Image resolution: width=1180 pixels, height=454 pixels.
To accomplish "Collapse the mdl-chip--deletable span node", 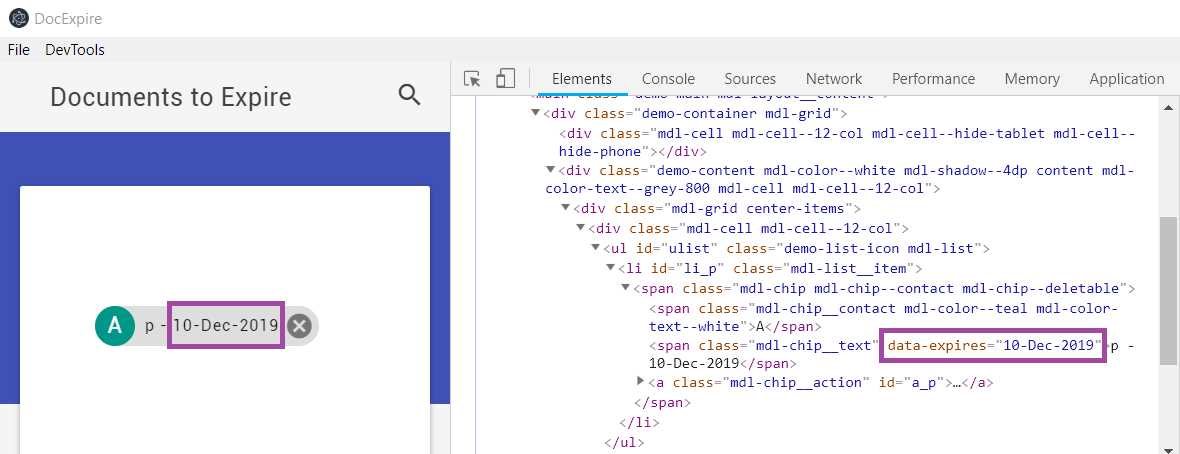I will [x=625, y=287].
